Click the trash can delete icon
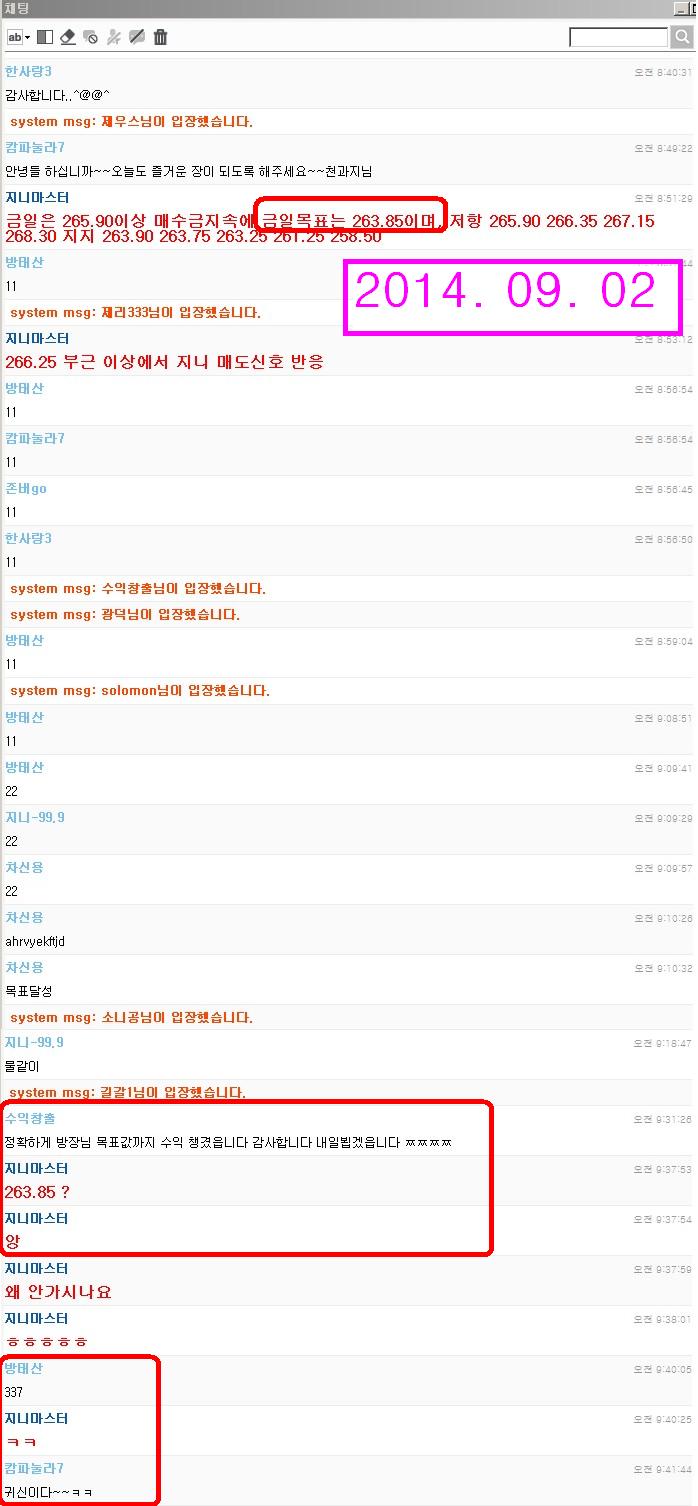This screenshot has height=1506, width=698. tap(160, 37)
